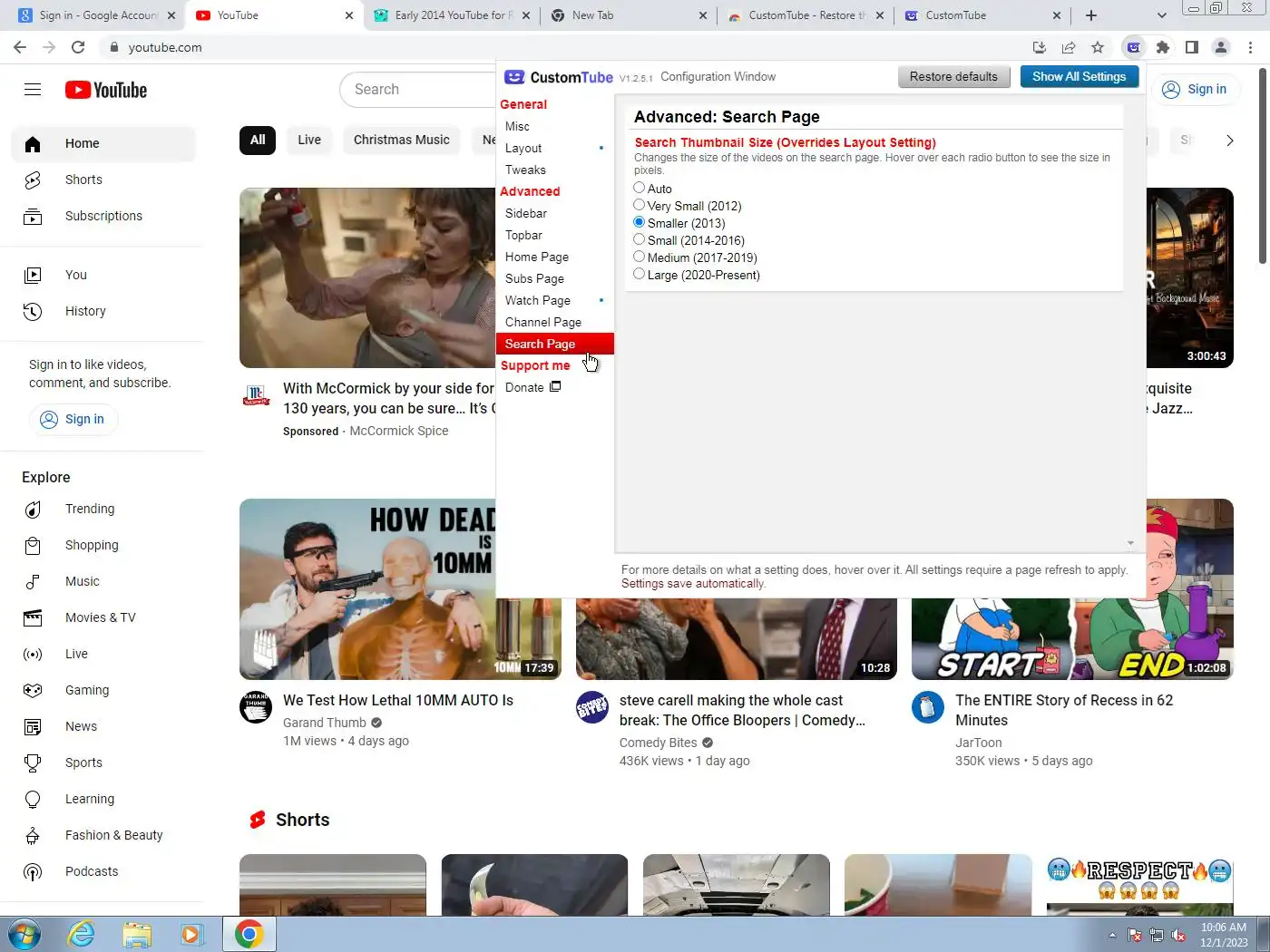Switch to the New Tab browser tab
The height and width of the screenshot is (952, 1270).
[630, 15]
